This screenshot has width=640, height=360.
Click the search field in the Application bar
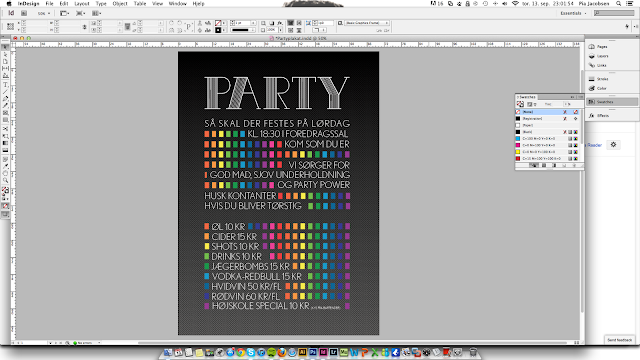(x=614, y=13)
